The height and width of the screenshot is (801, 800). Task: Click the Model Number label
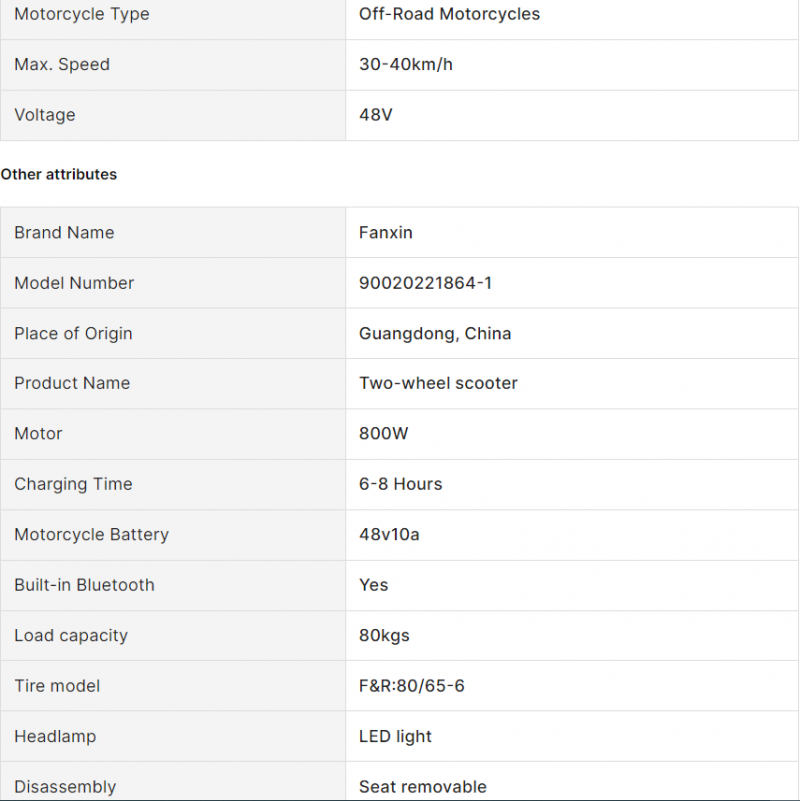[74, 283]
